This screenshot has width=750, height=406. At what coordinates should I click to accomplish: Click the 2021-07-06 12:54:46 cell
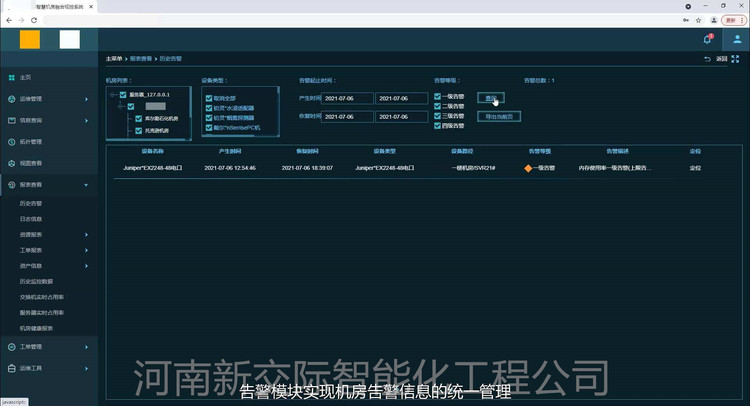tap(230, 168)
